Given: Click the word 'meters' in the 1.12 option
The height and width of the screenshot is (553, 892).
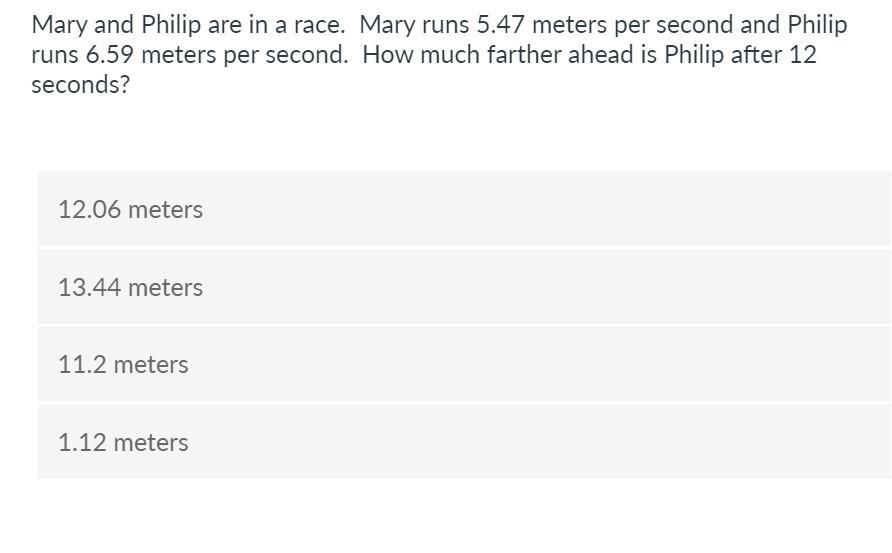Looking at the screenshot, I should [151, 443].
